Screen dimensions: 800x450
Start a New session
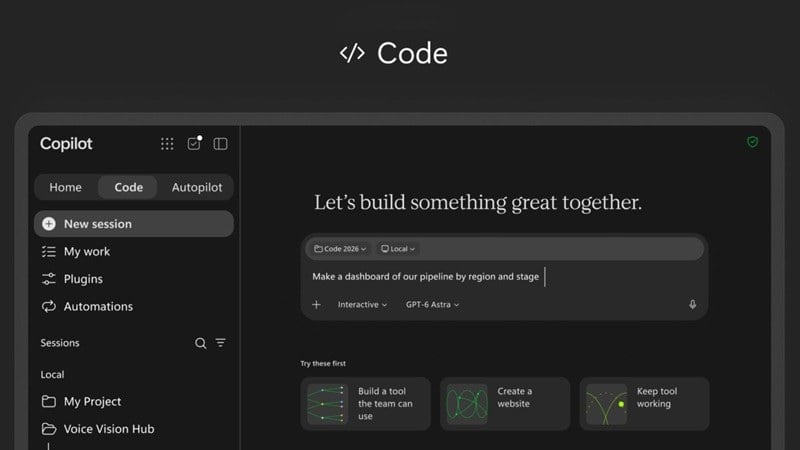pos(134,223)
